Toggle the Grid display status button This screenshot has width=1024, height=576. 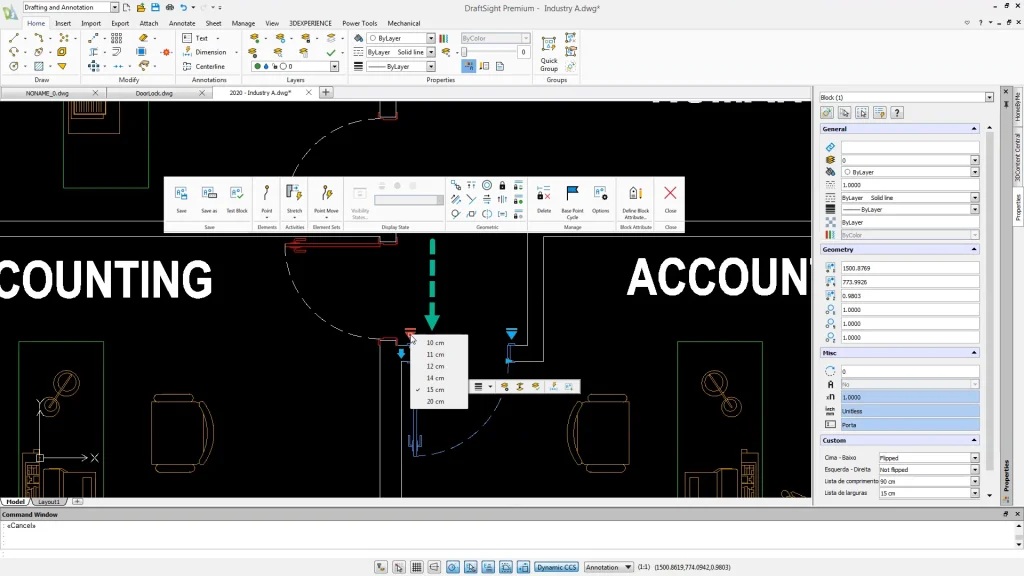(417, 567)
